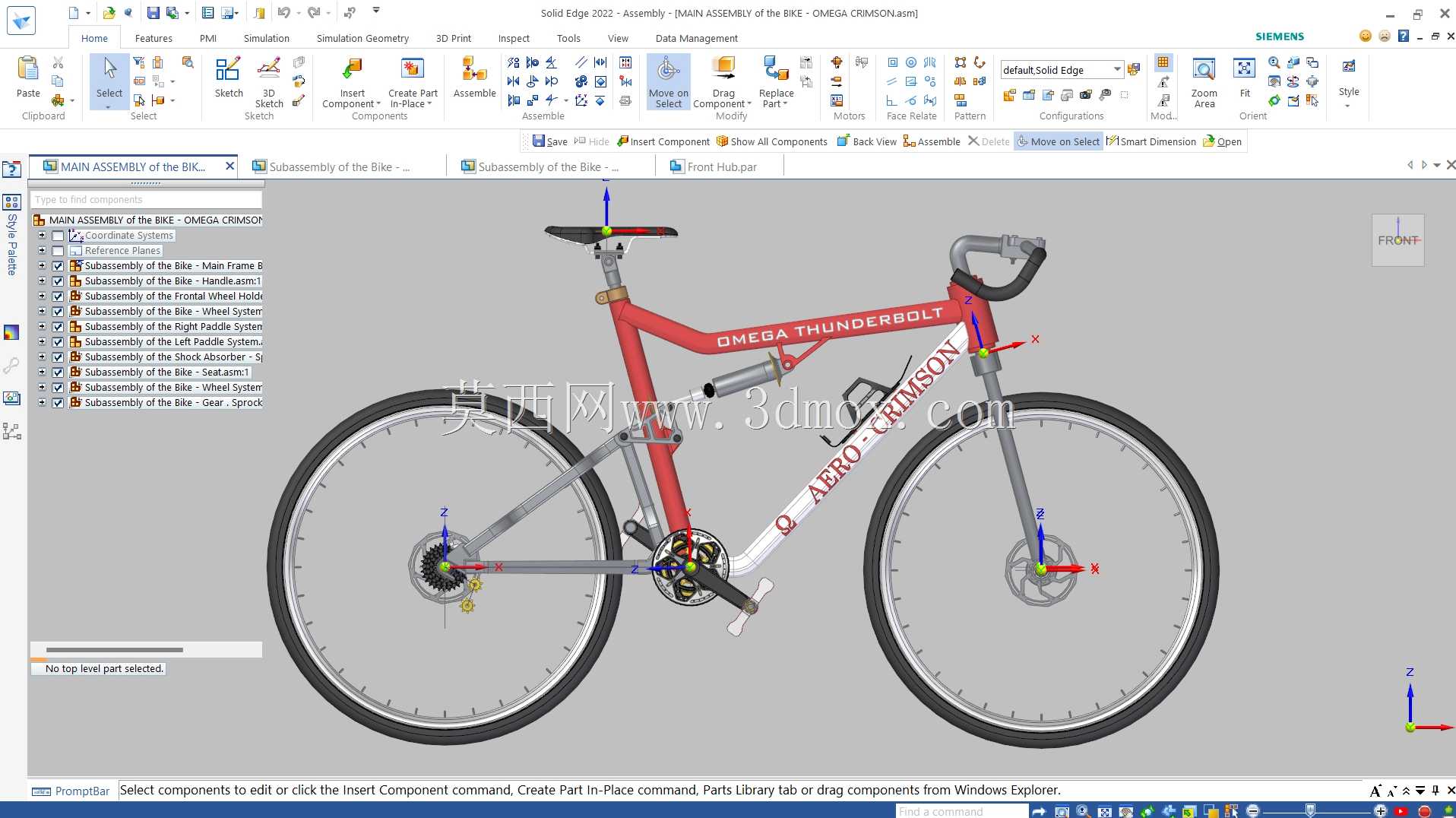Click the PathFinder horizontal scrollbar
This screenshot has width=1456, height=818.
point(115,650)
